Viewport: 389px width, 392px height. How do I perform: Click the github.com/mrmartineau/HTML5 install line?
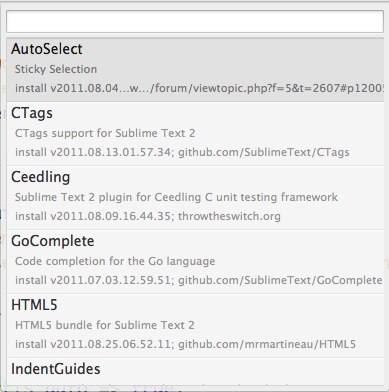[x=185, y=345]
